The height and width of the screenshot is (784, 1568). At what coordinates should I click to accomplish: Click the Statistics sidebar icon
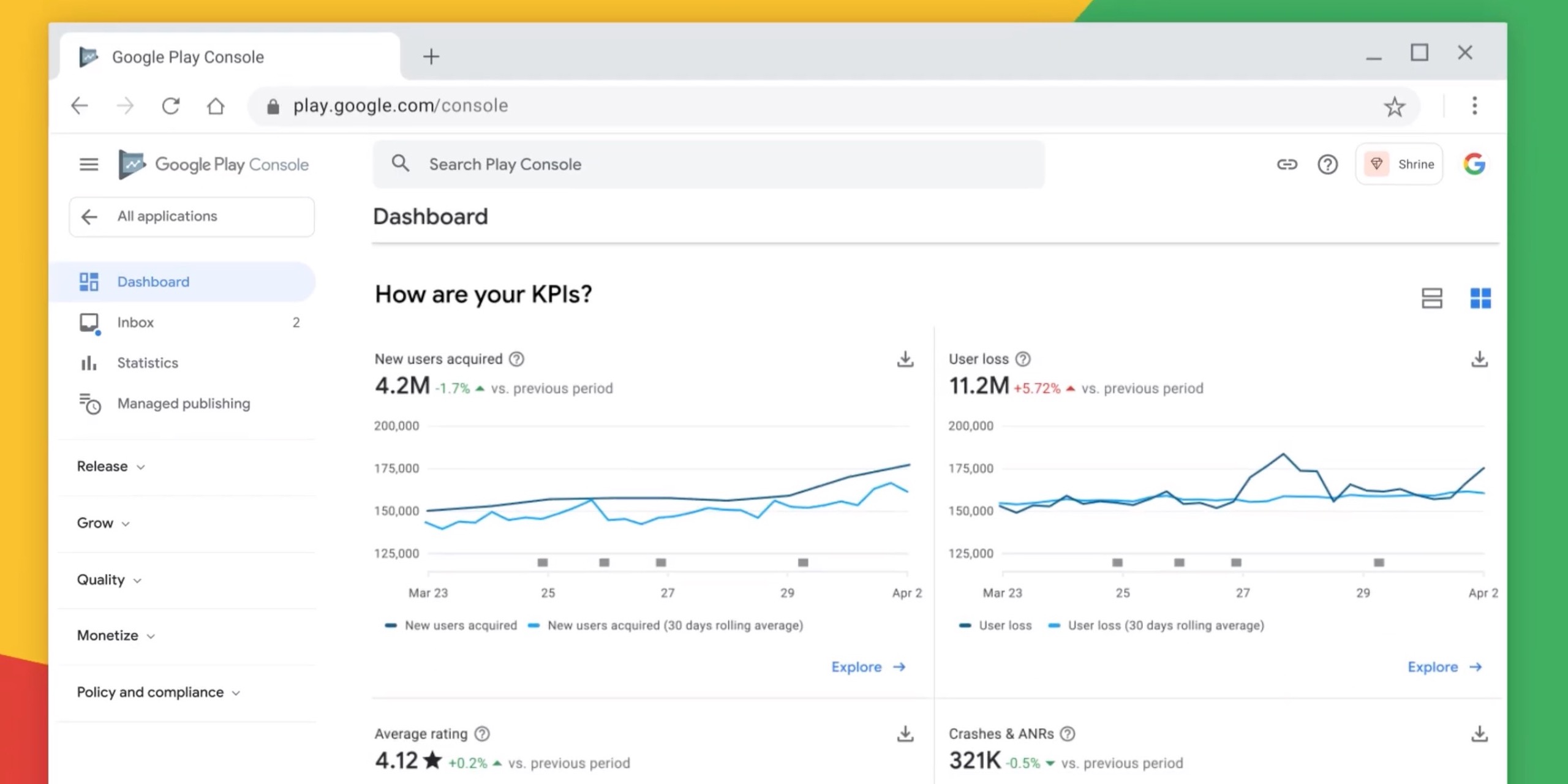click(90, 363)
